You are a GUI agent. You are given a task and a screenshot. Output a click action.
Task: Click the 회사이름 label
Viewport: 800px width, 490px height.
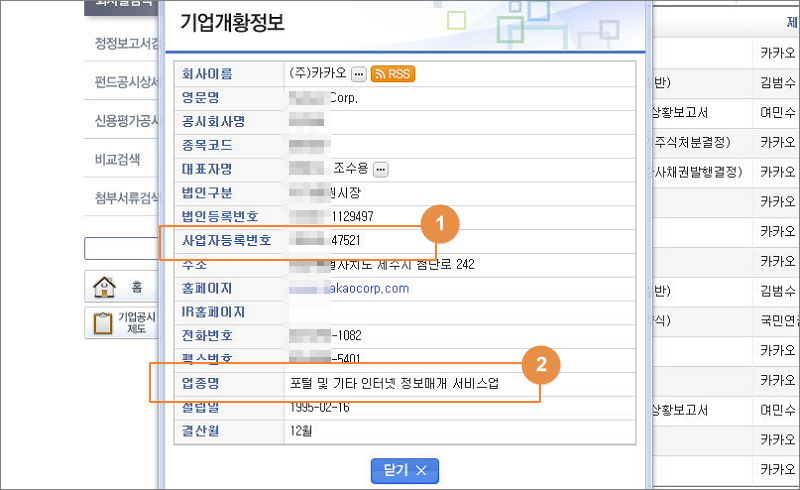pyautogui.click(x=207, y=74)
